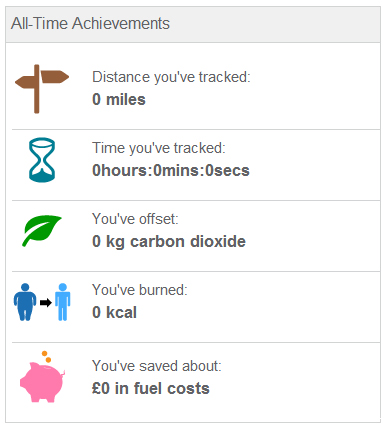Image resolution: width=385 pixels, height=427 pixels.
Task: Click the teal hourglass time icon
Action: (x=42, y=160)
